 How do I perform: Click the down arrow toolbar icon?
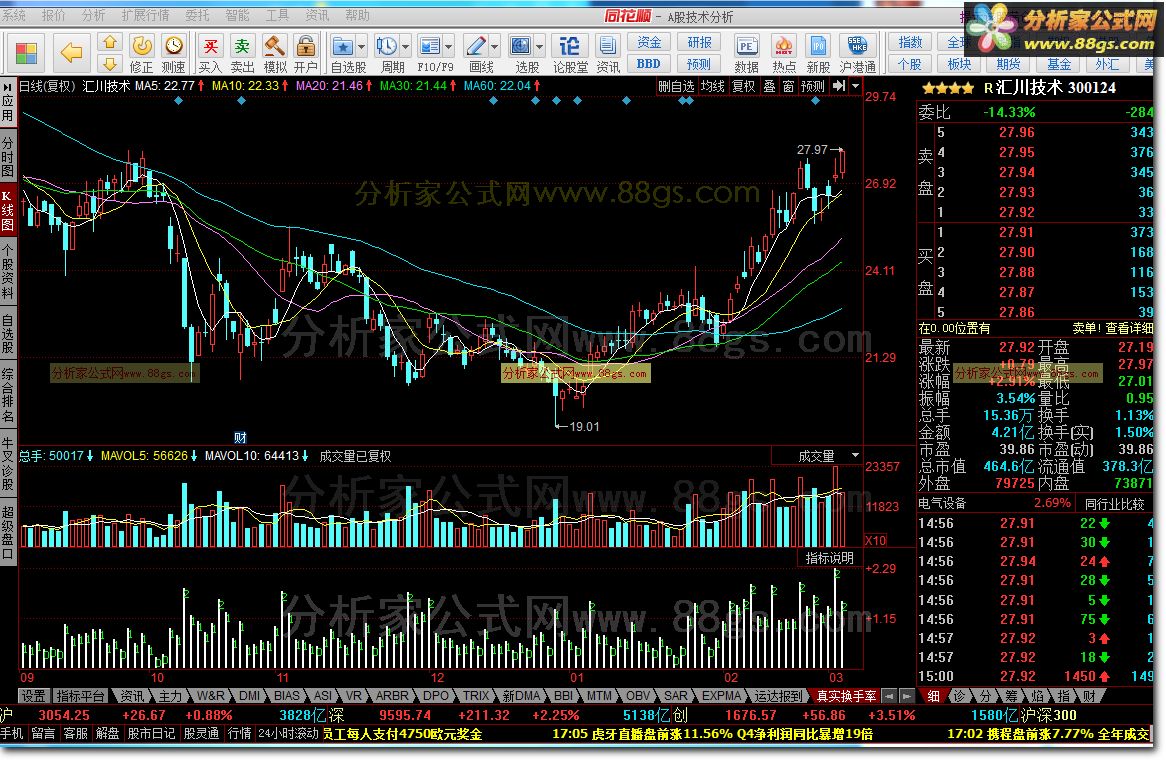point(109,63)
